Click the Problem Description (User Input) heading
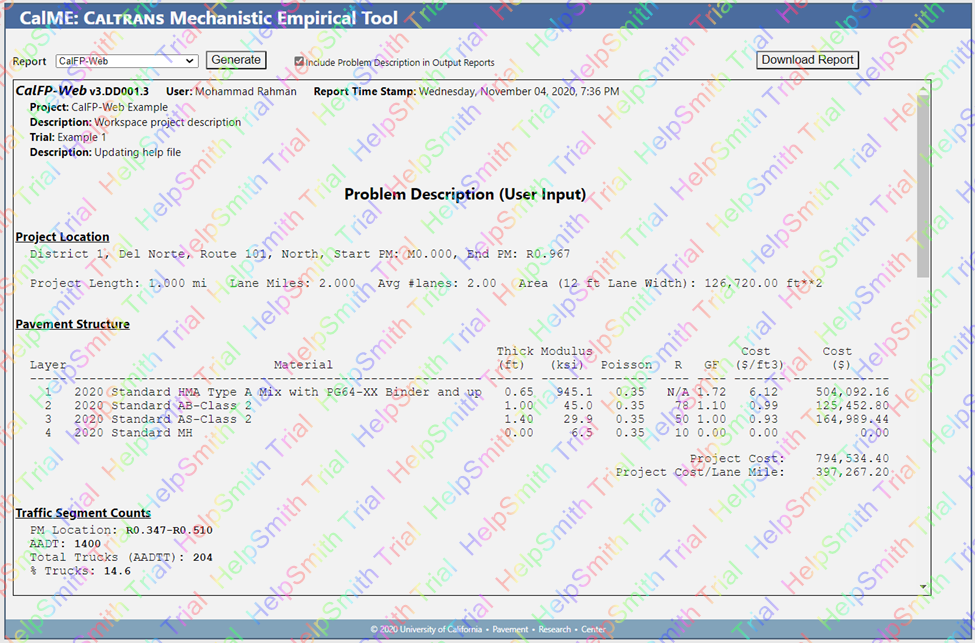The image size is (975, 643). (465, 195)
